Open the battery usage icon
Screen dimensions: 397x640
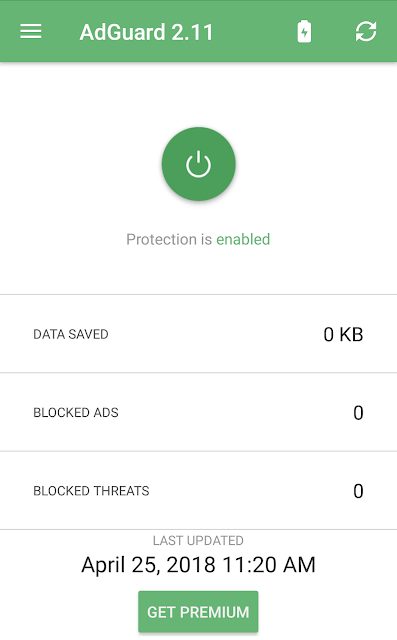coord(304,31)
